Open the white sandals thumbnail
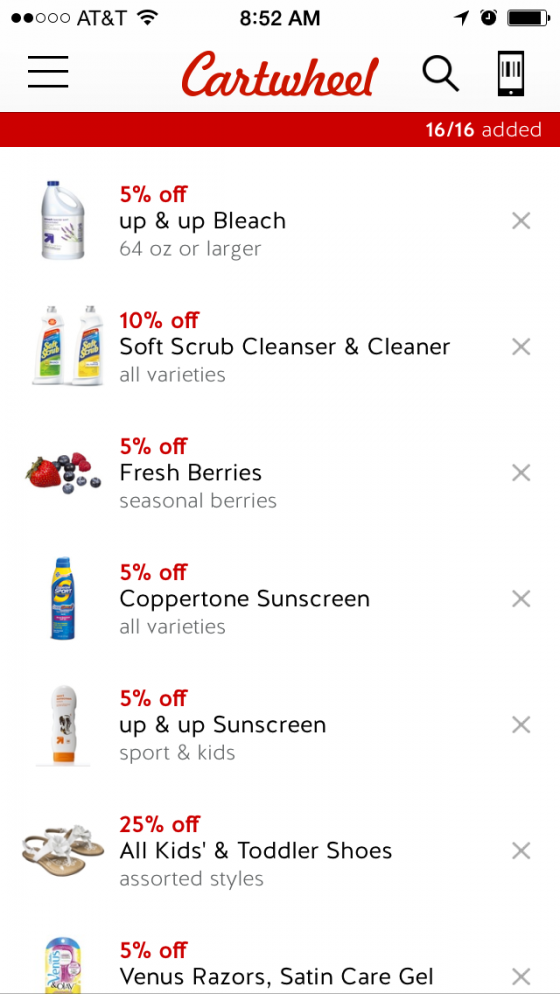Screen dimensions: 560x994 (x=63, y=850)
